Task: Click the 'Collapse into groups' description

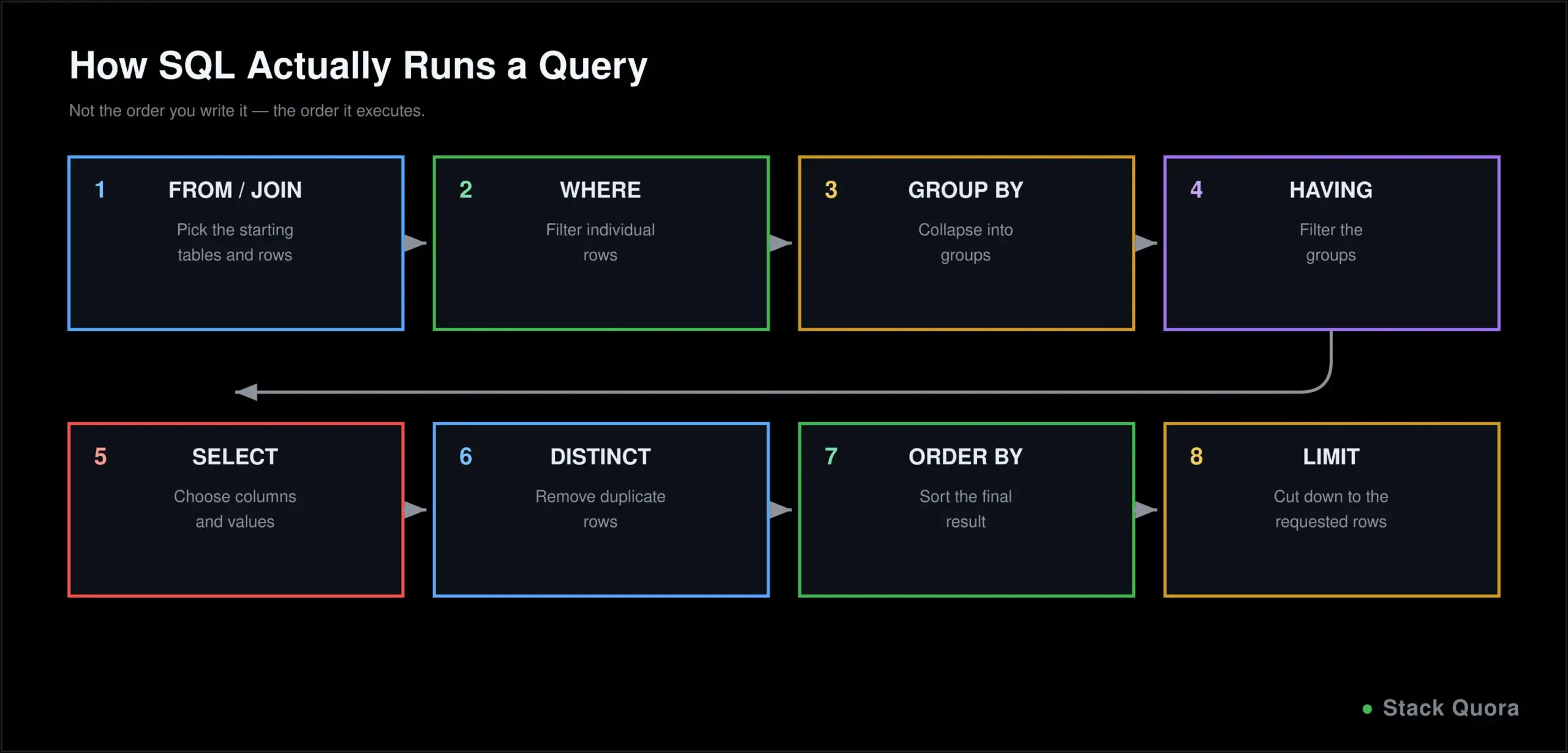Action: click(x=966, y=242)
